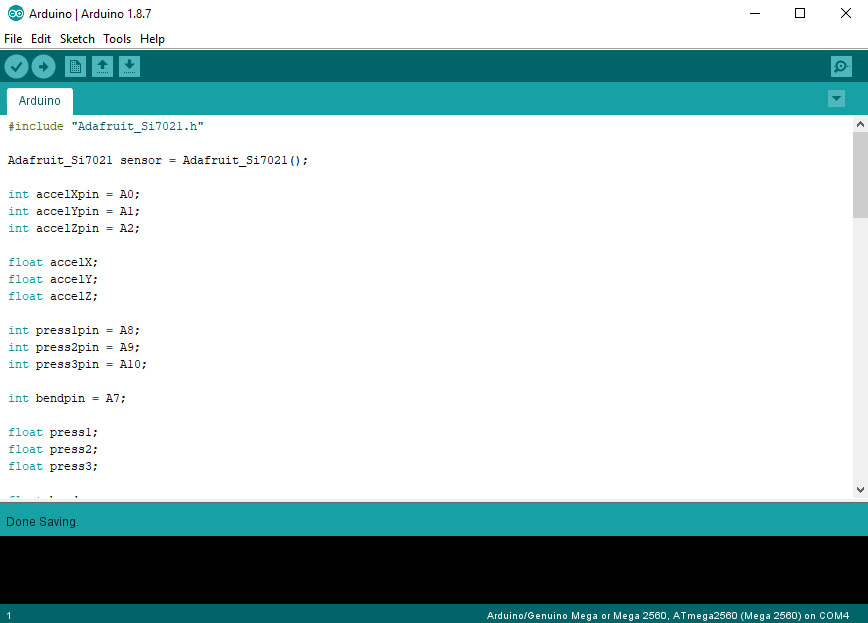
Task: Open the Serial Monitor
Action: [x=841, y=66]
